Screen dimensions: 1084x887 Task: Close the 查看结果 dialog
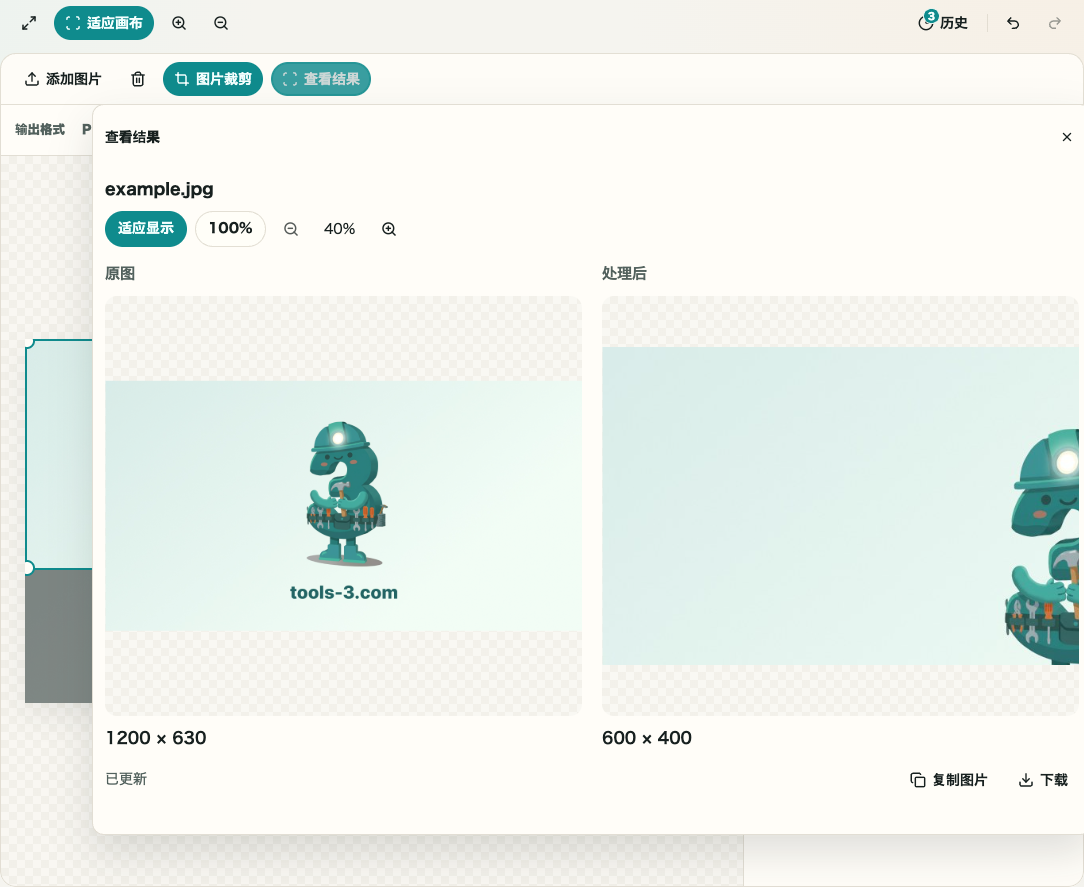1067,137
